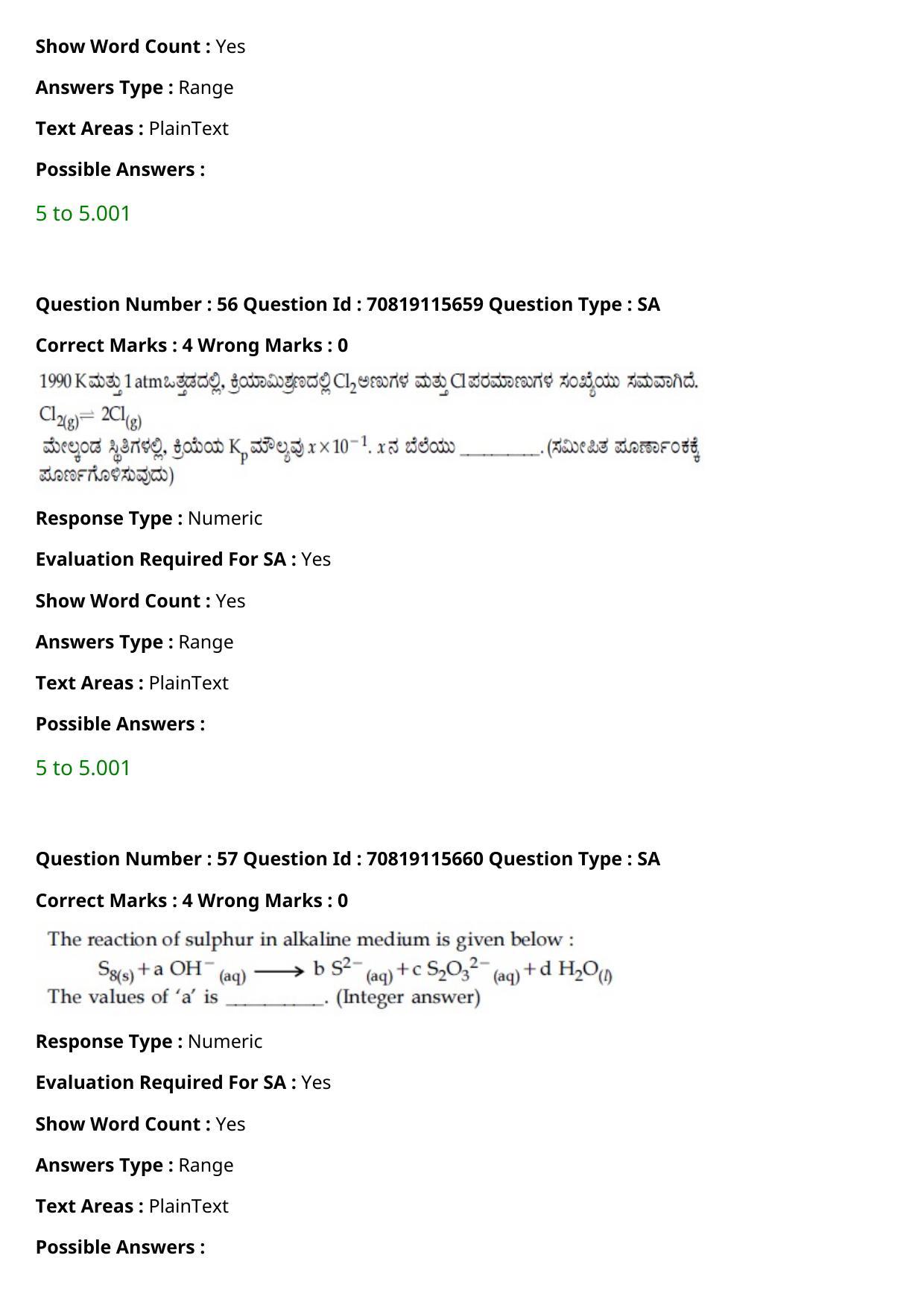Click 'Possible Answers :' label at page bottom
924x1308 pixels.
pos(120,1247)
